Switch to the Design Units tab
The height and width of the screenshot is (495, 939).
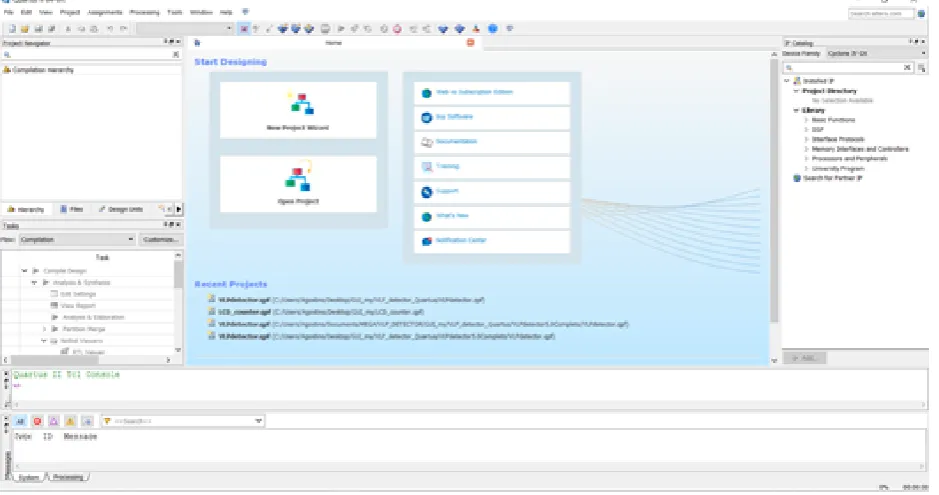[120, 209]
